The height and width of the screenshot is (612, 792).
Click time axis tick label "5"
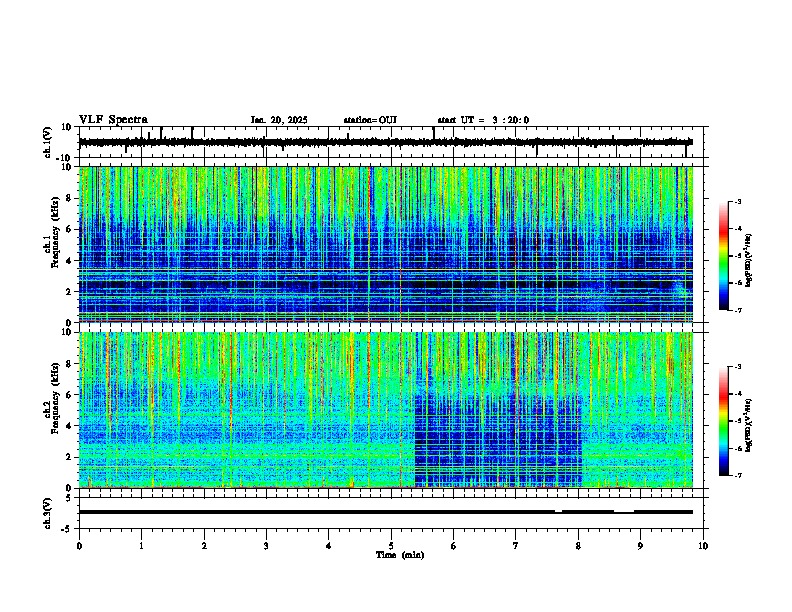tap(391, 546)
